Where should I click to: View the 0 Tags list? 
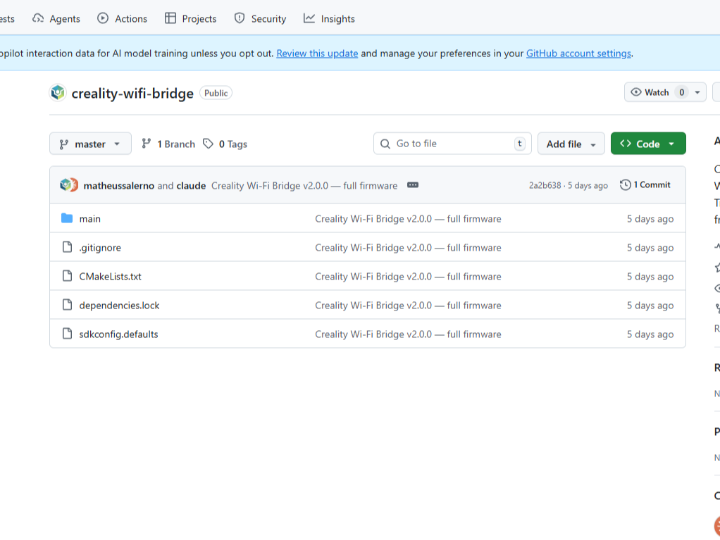coord(225,144)
